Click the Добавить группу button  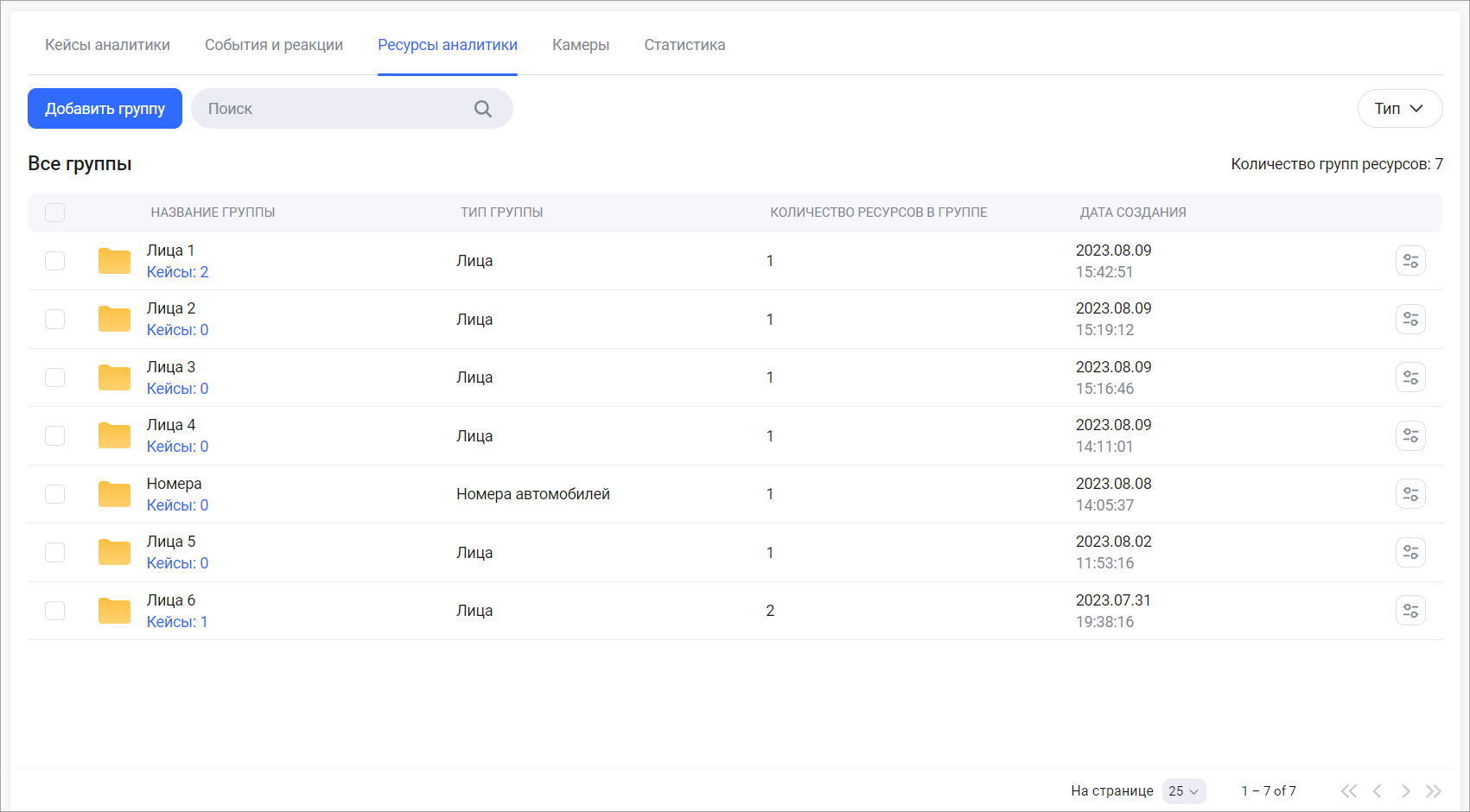[x=105, y=109]
